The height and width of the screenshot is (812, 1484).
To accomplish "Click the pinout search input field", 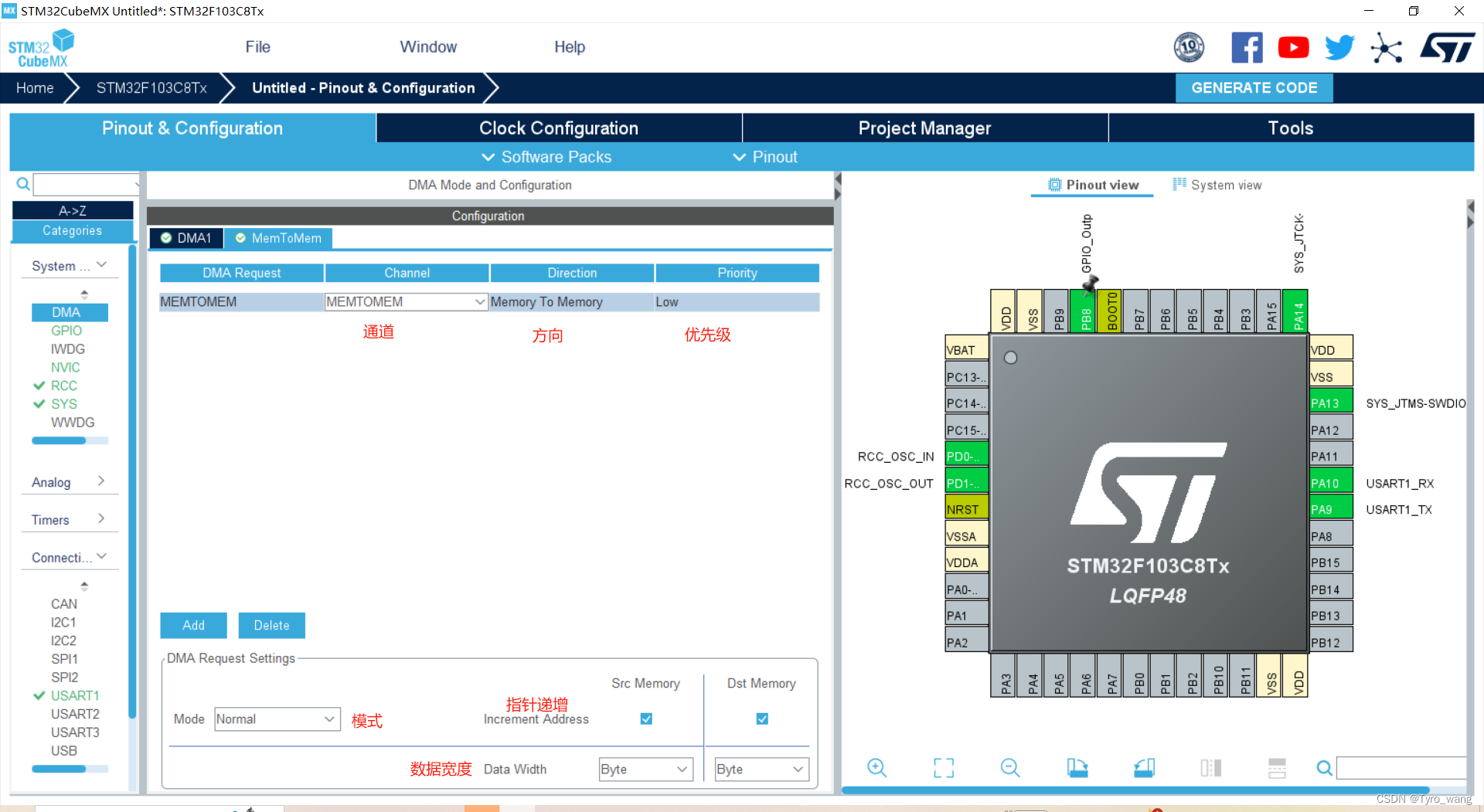I will (1399, 768).
